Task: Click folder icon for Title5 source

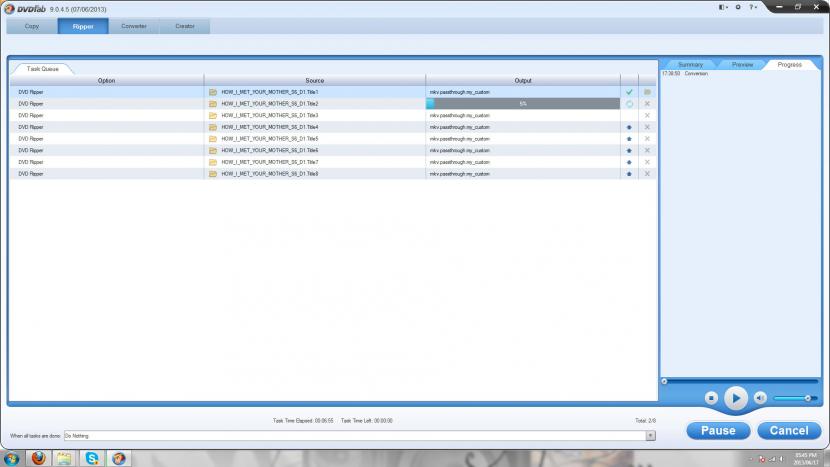Action: click(x=213, y=139)
